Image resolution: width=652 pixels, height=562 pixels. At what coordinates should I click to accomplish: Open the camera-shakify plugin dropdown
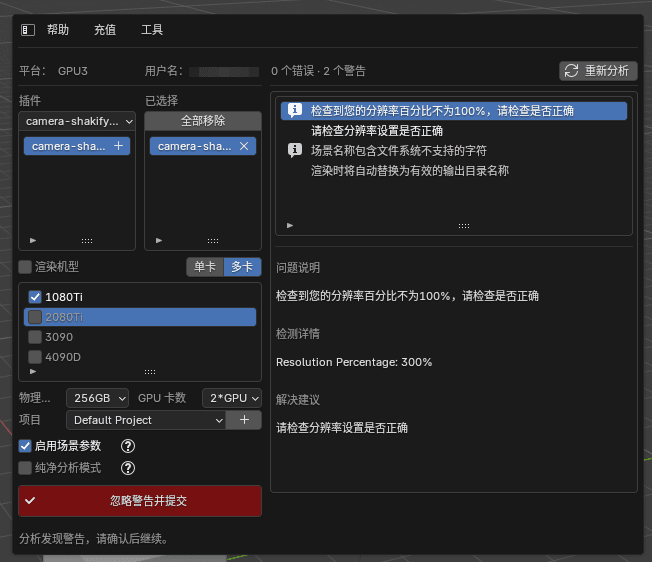tap(77, 121)
